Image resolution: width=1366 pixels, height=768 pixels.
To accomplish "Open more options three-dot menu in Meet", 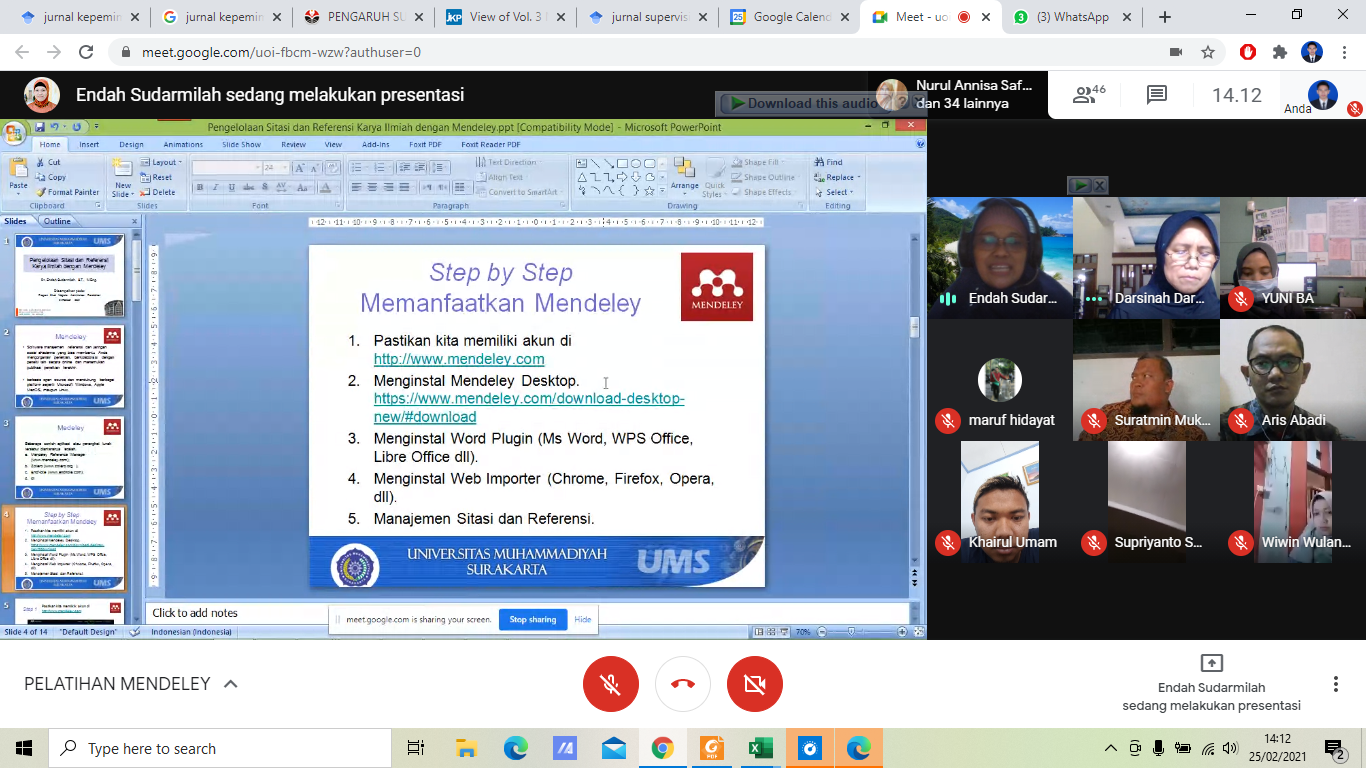I will pyautogui.click(x=1335, y=684).
